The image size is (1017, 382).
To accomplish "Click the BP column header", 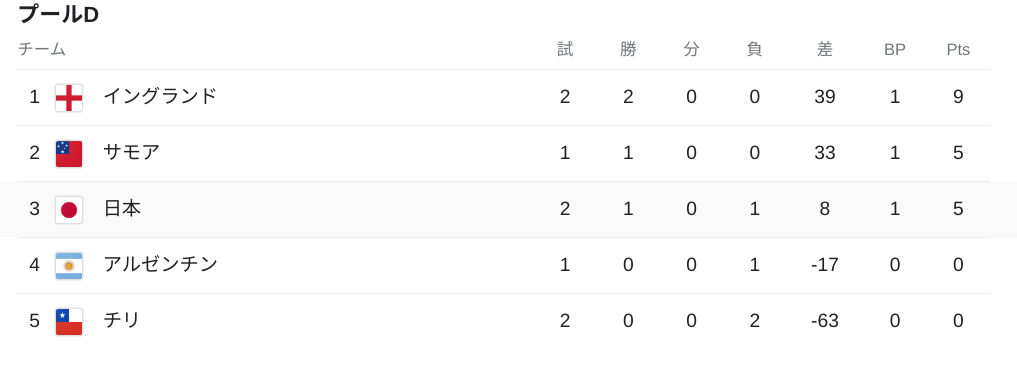I will [894, 49].
